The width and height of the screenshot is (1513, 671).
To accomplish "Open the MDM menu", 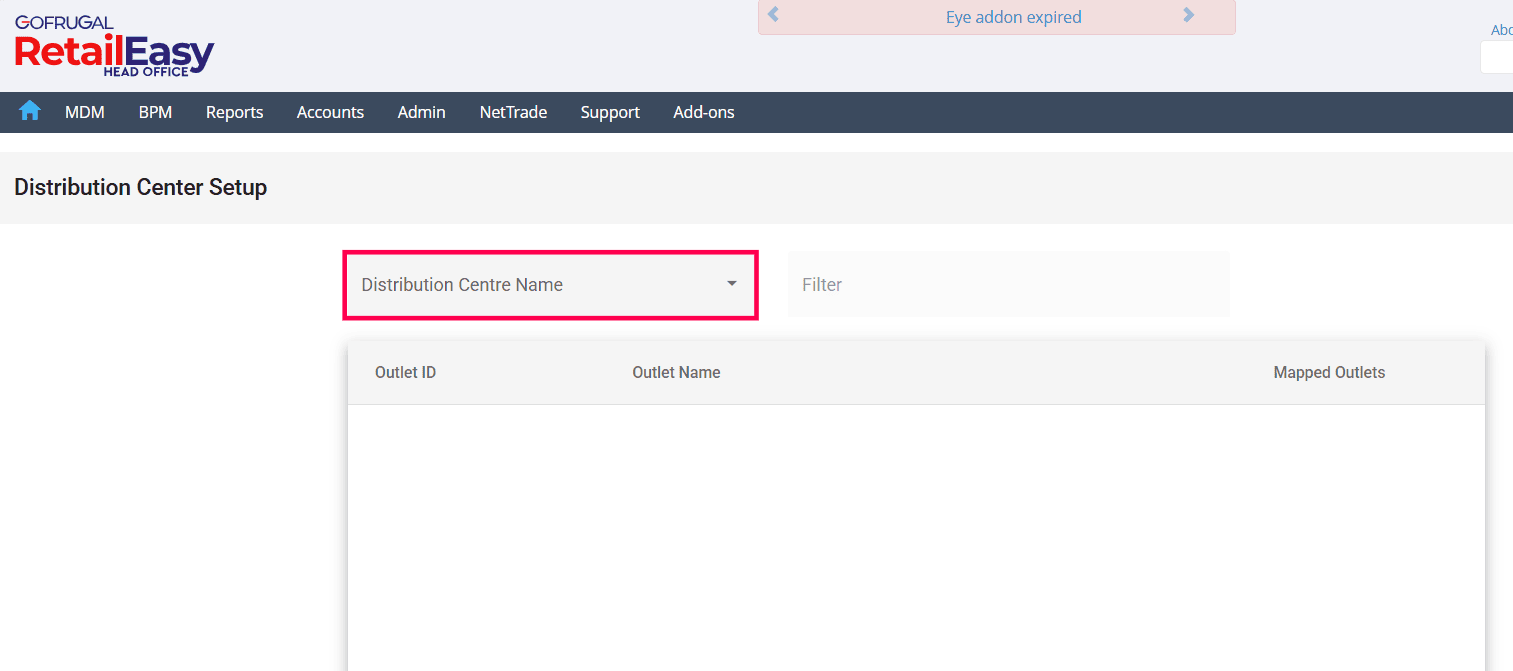I will coord(85,112).
